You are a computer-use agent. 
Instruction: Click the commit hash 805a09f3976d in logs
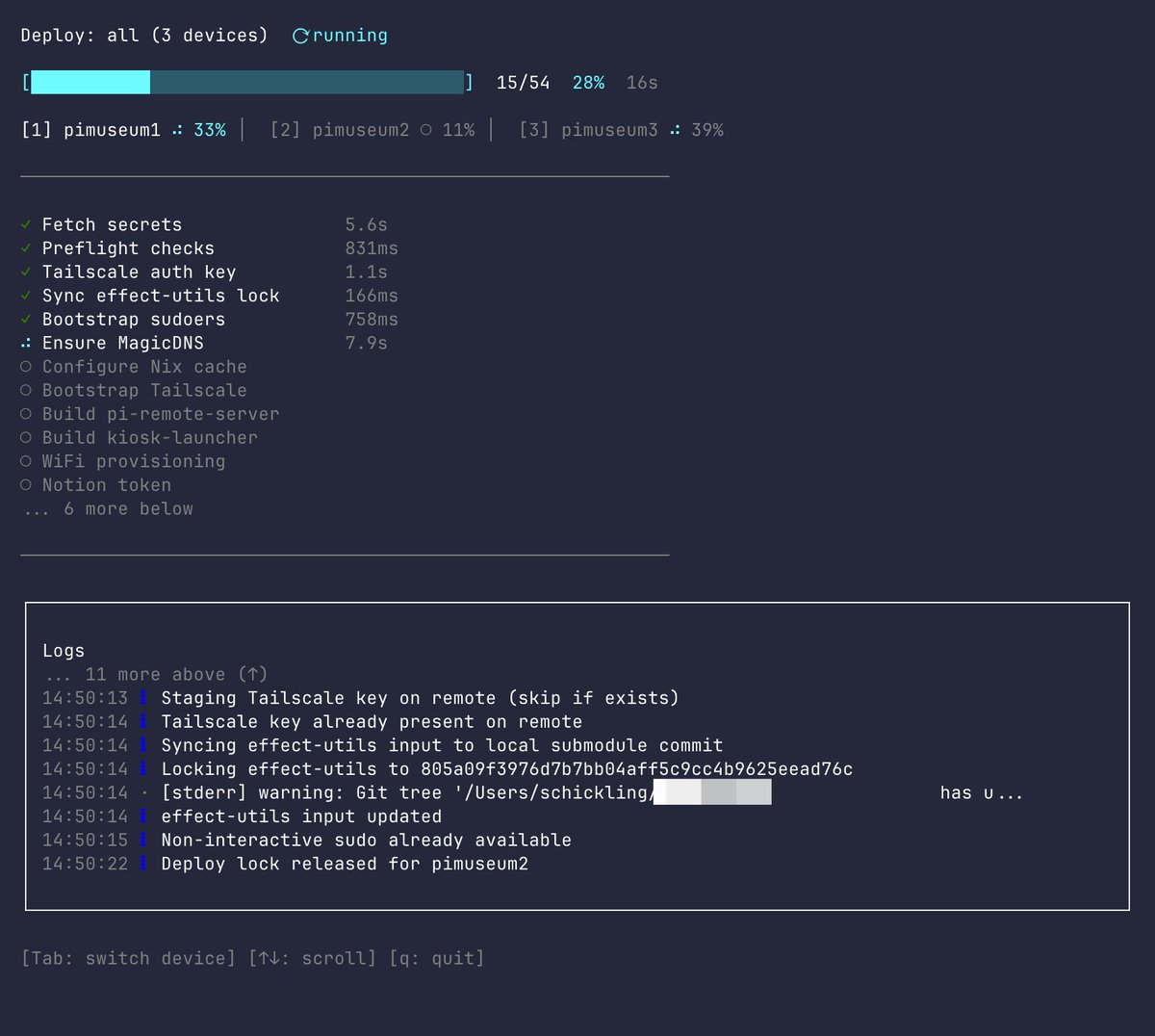pos(636,769)
